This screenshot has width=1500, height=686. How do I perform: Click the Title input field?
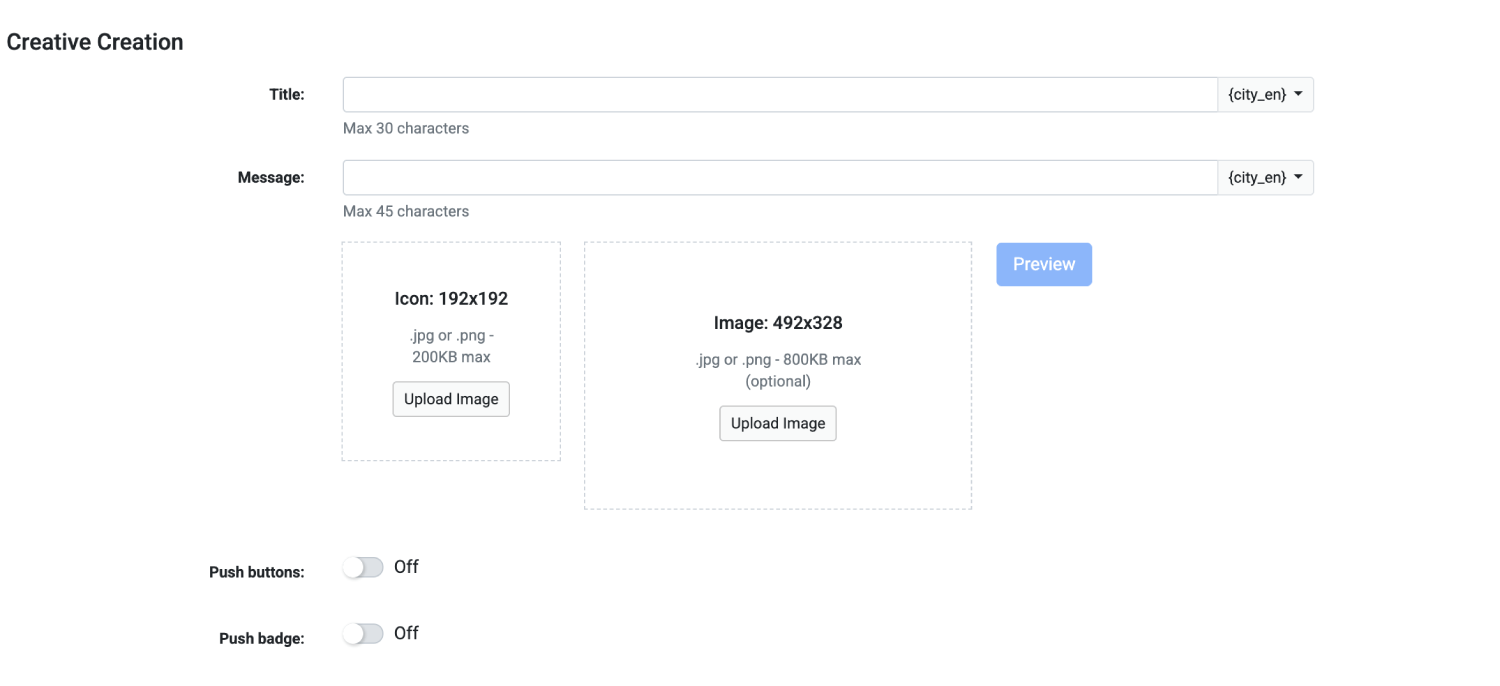pos(780,95)
